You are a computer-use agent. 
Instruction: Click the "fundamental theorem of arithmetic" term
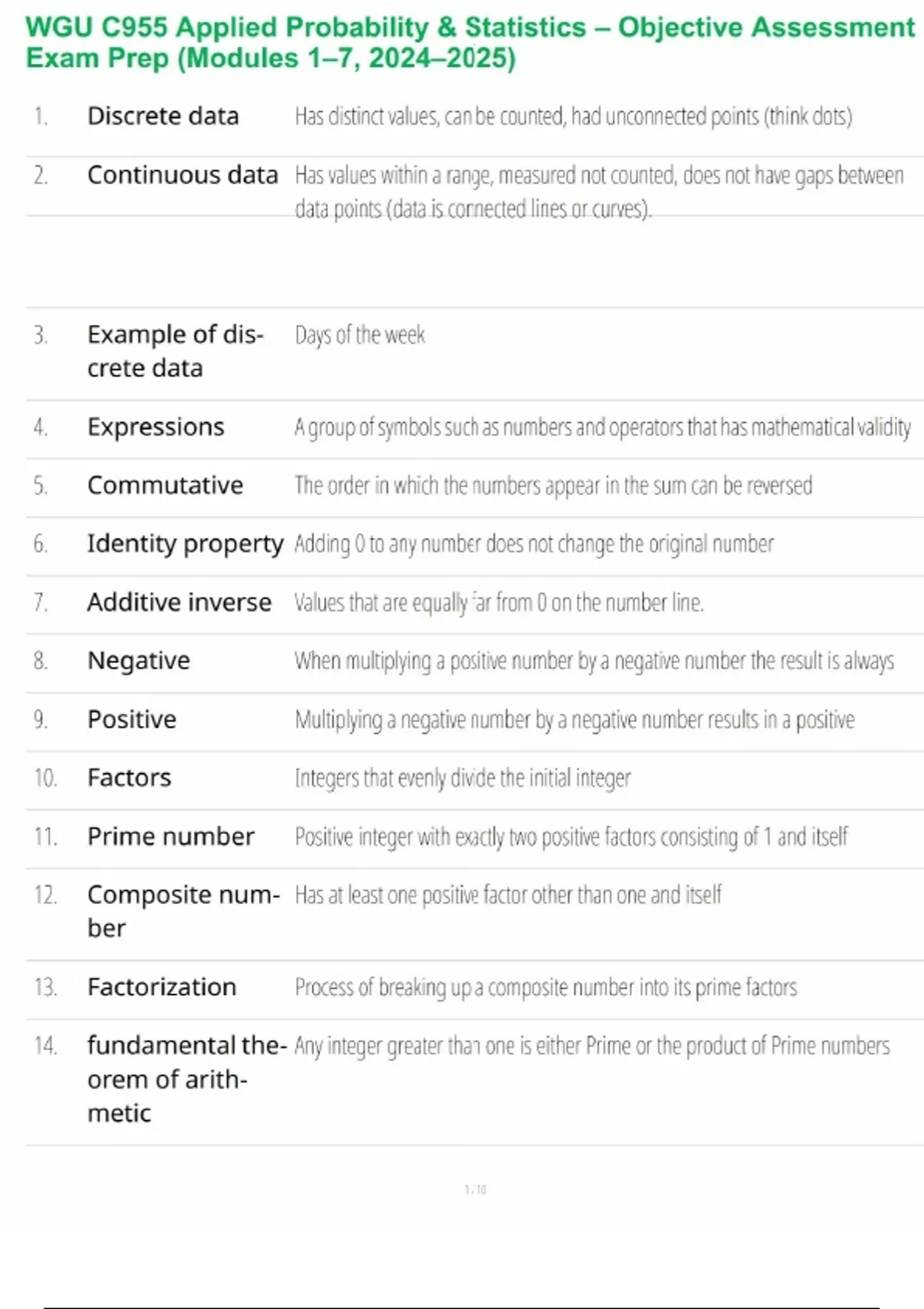pos(186,1079)
